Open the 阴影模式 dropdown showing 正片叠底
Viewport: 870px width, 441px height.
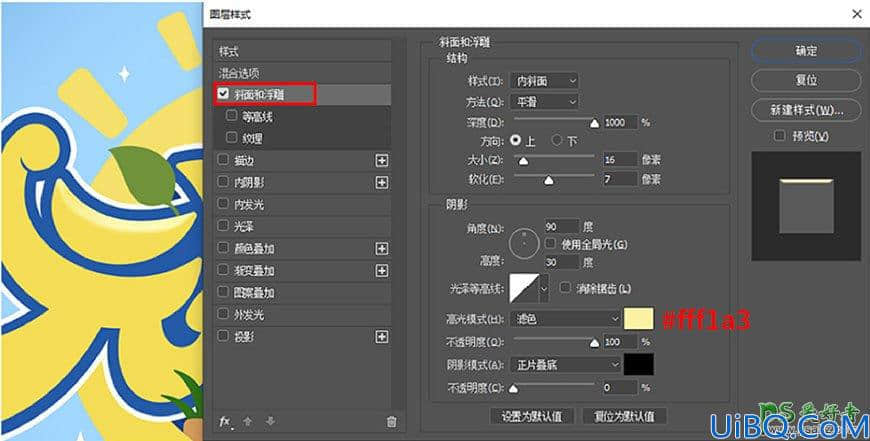(x=565, y=365)
